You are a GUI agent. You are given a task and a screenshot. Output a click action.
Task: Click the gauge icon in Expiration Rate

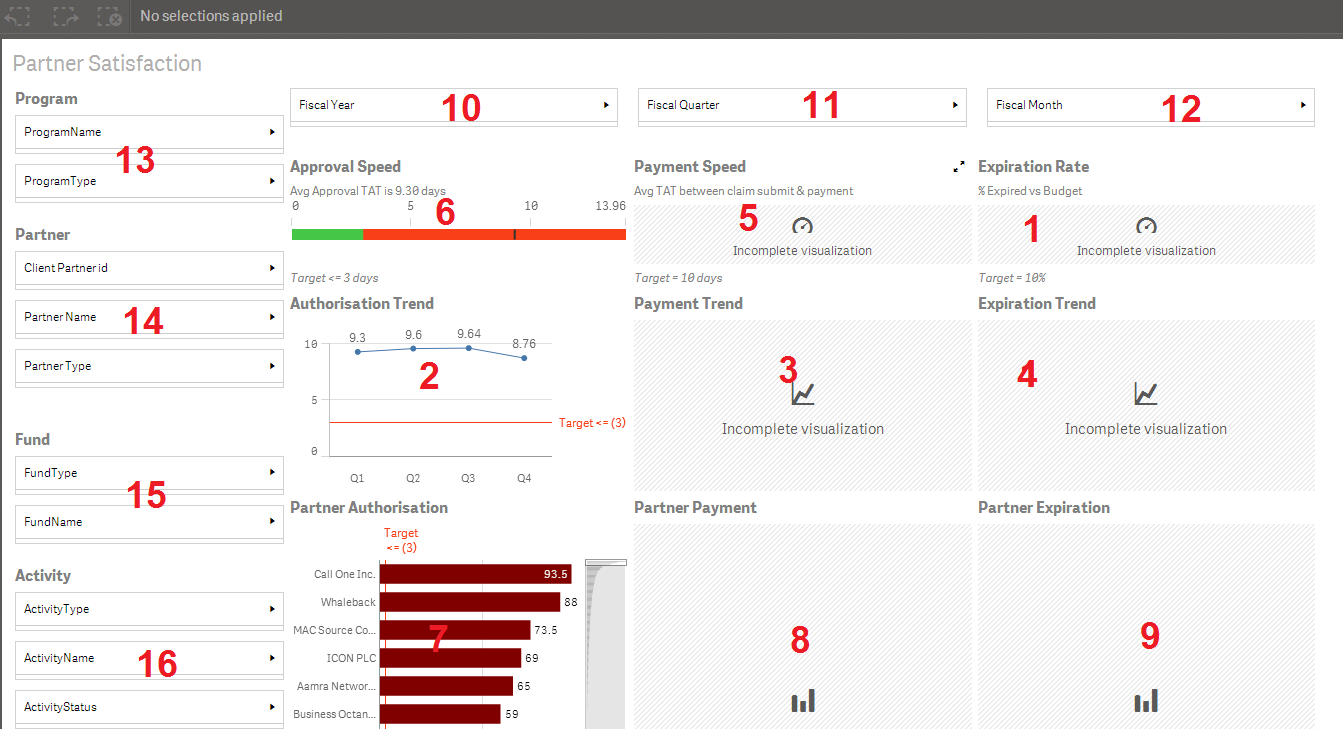click(1146, 227)
